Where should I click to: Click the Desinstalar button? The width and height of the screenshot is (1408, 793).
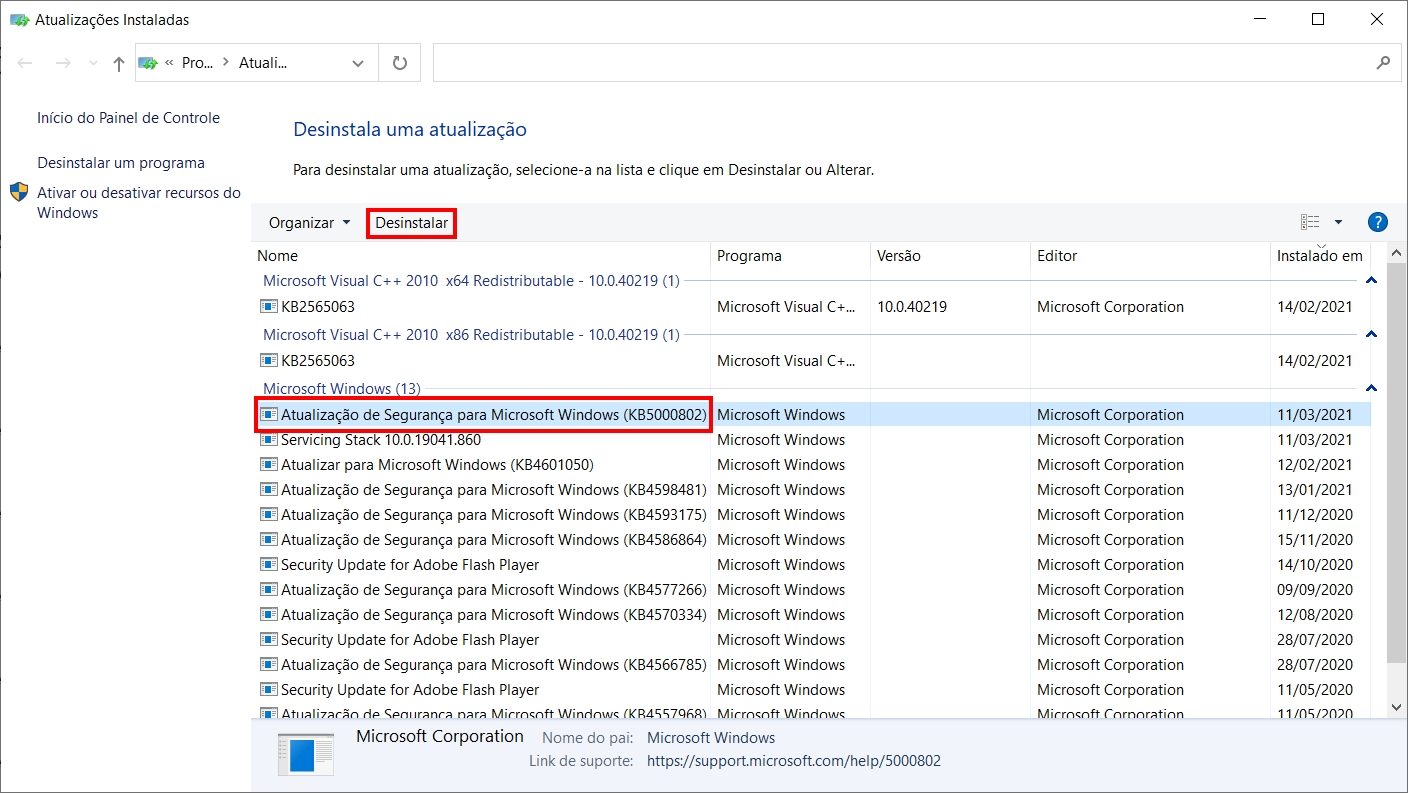(412, 223)
